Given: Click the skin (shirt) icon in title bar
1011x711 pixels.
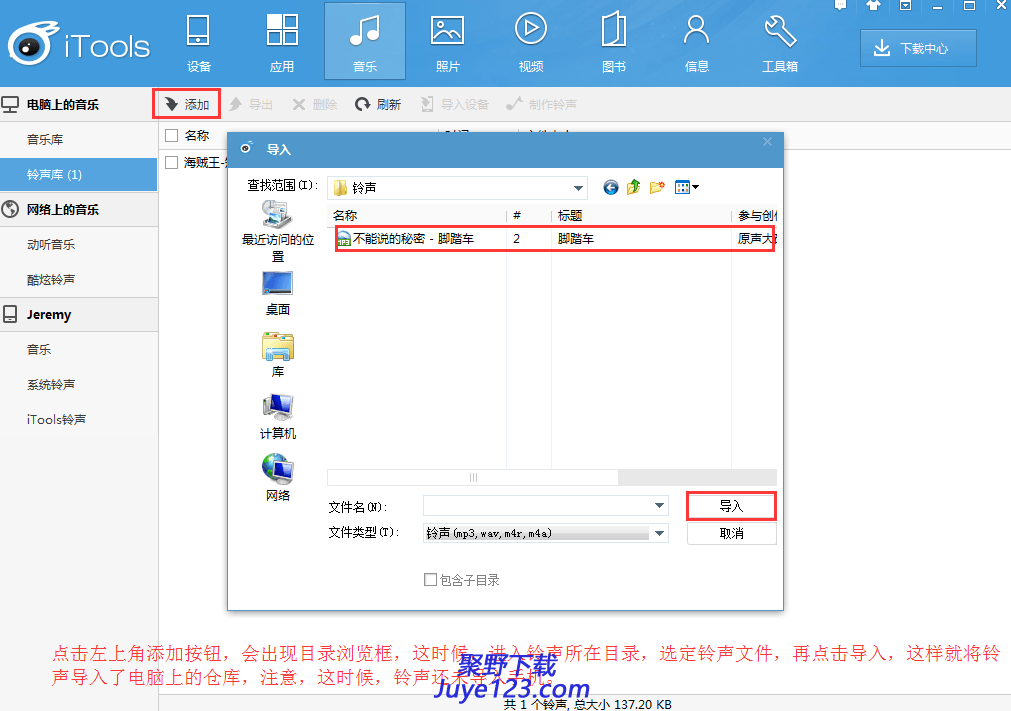Looking at the screenshot, I should [873, 5].
